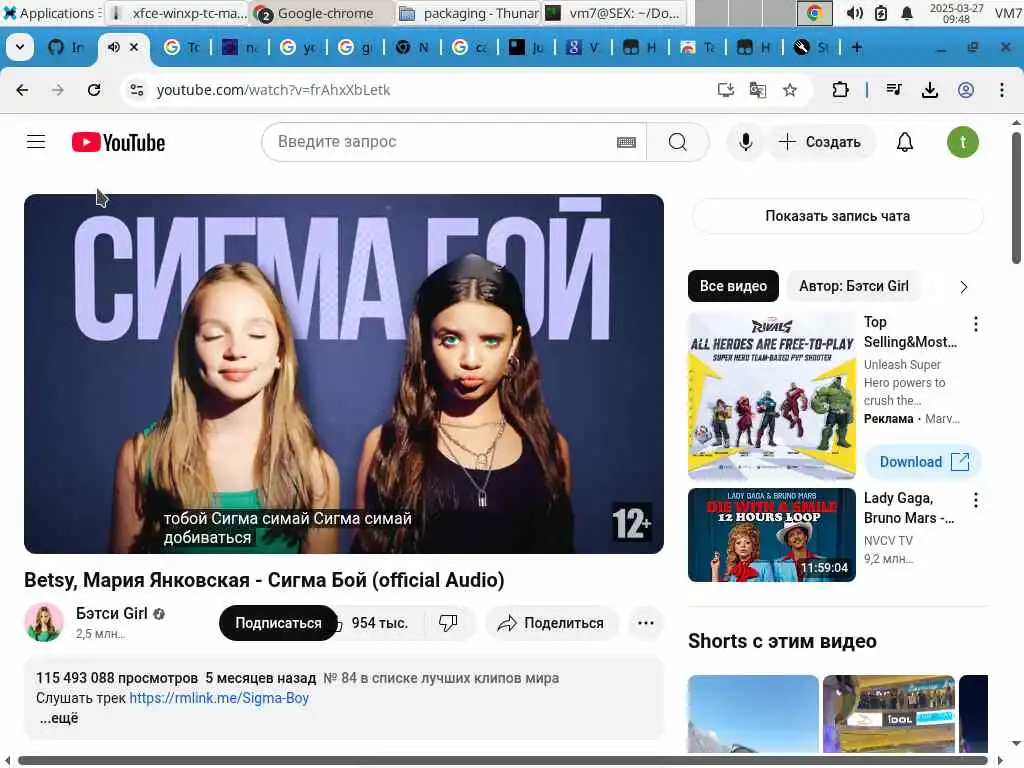Open system notification bell in panel
Image resolution: width=1024 pixels, height=768 pixels.
[906, 13]
